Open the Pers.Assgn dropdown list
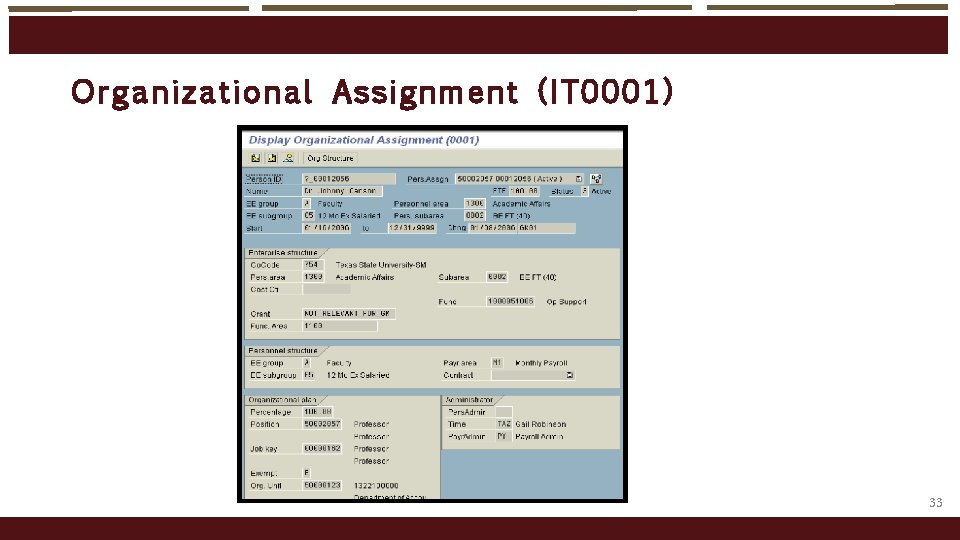This screenshot has height=540, width=960. point(579,179)
